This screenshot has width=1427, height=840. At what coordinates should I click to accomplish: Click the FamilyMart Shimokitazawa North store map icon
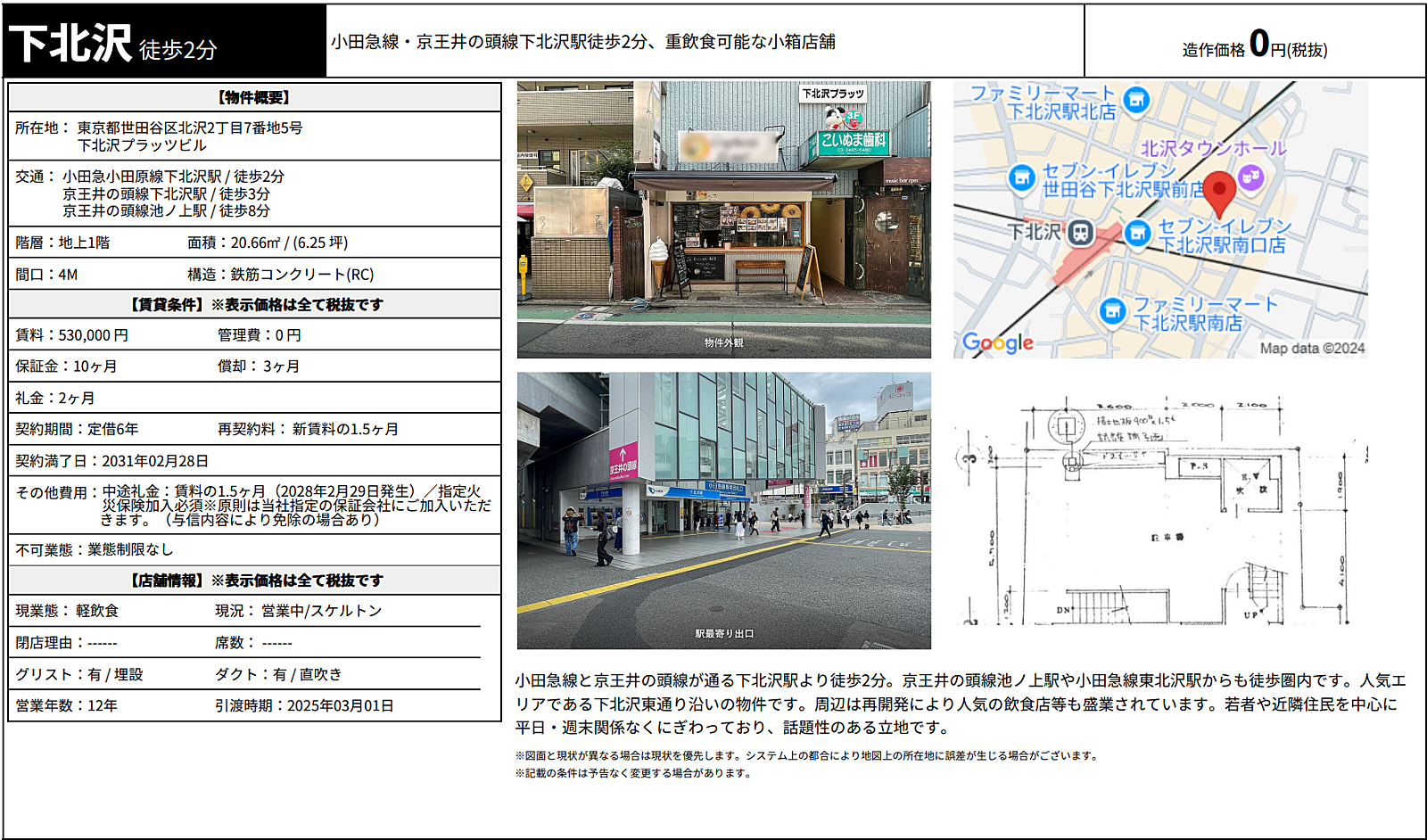pyautogui.click(x=1135, y=100)
